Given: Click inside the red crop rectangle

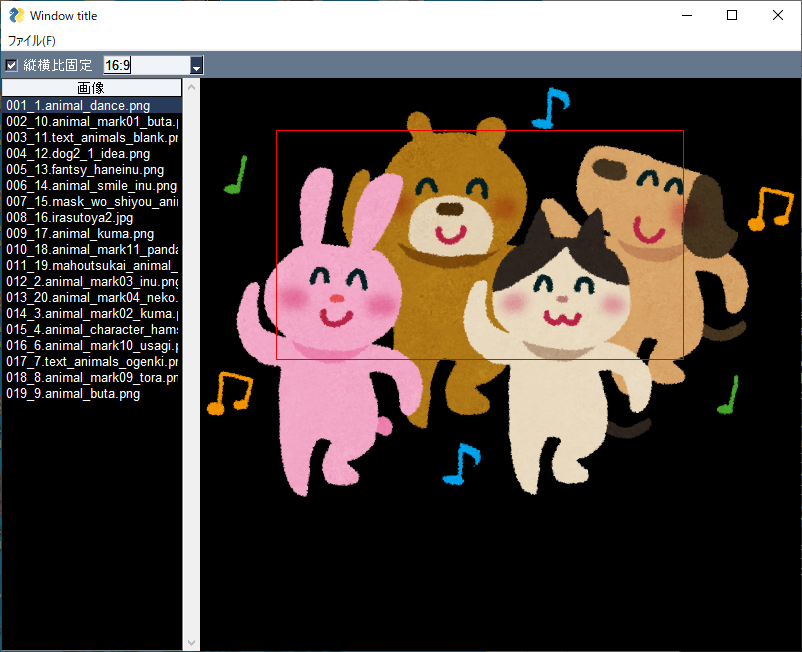Looking at the screenshot, I should [480, 245].
